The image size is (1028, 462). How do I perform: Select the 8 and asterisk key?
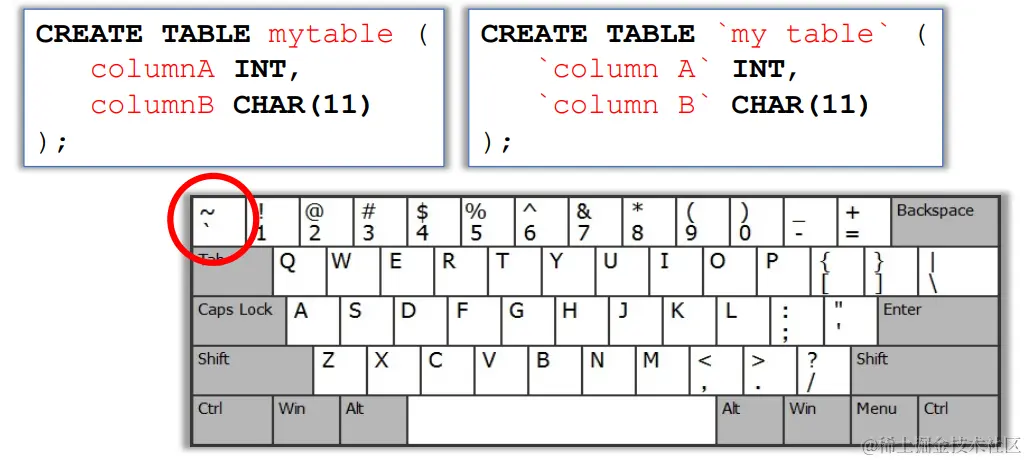pyautogui.click(x=649, y=221)
